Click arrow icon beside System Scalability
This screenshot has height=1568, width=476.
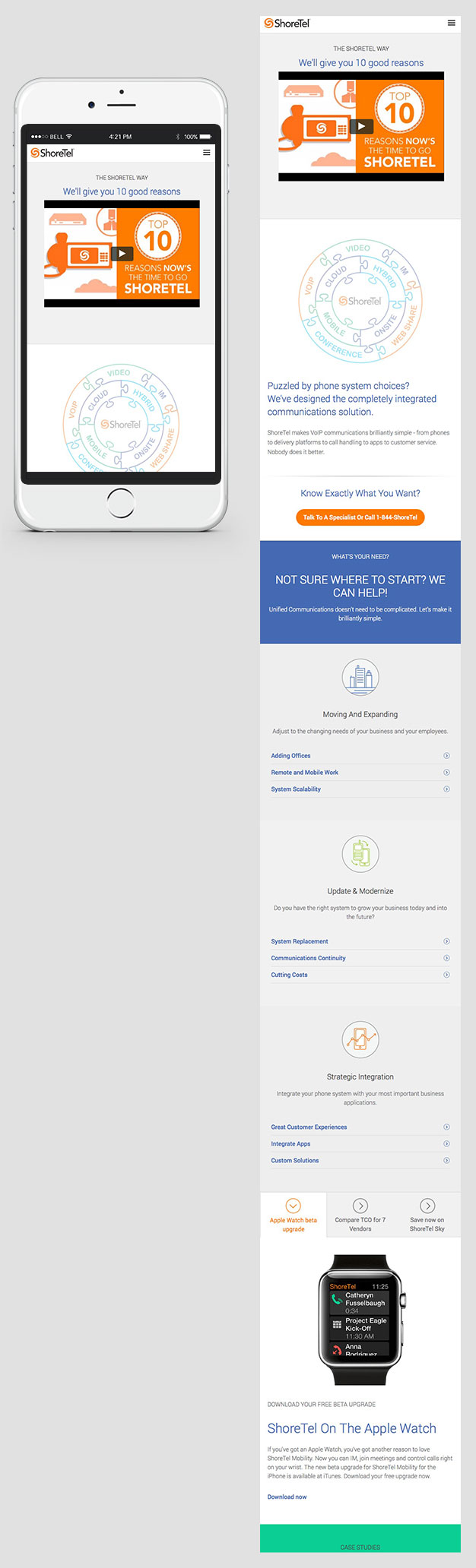tap(446, 789)
